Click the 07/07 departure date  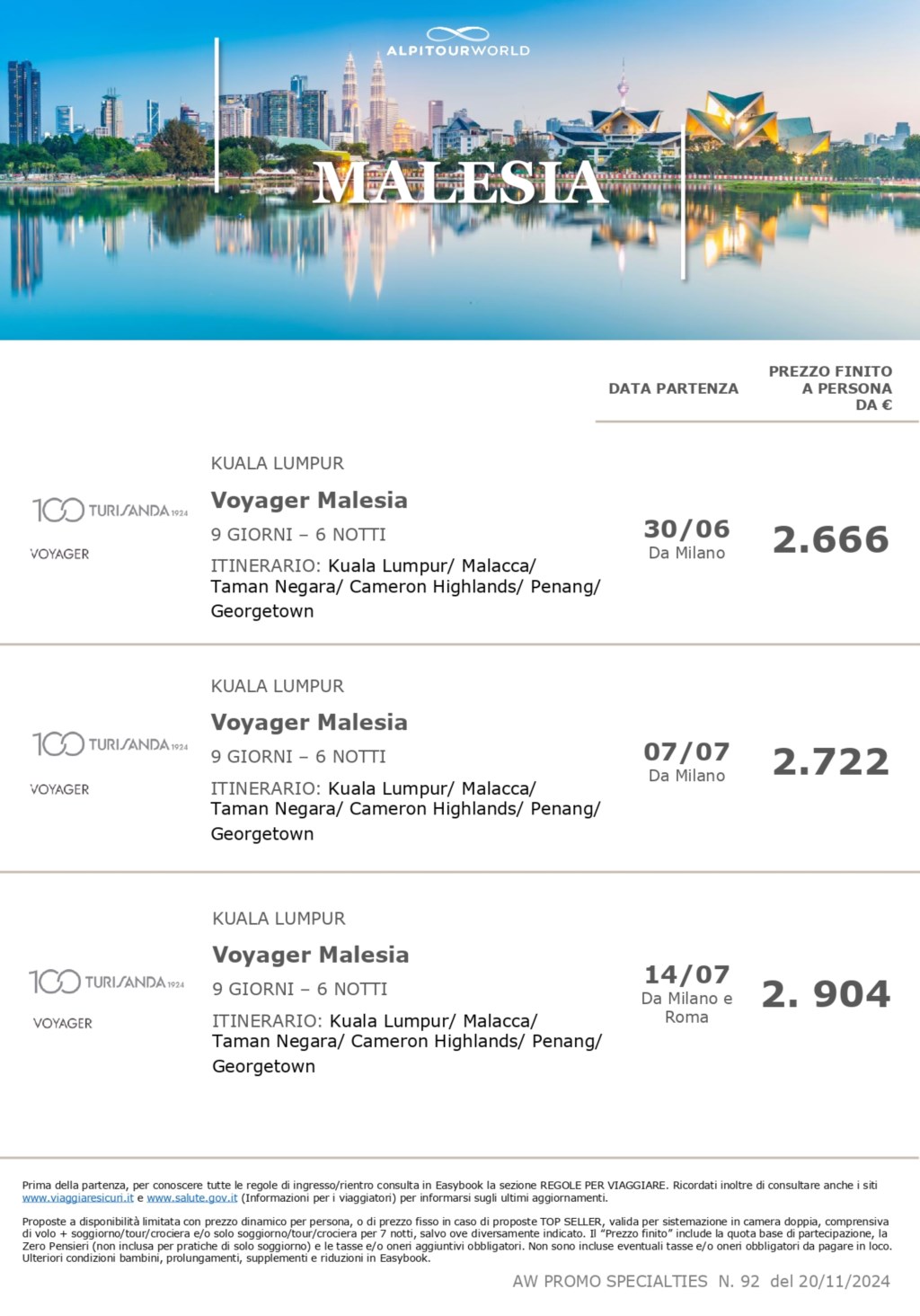click(686, 751)
